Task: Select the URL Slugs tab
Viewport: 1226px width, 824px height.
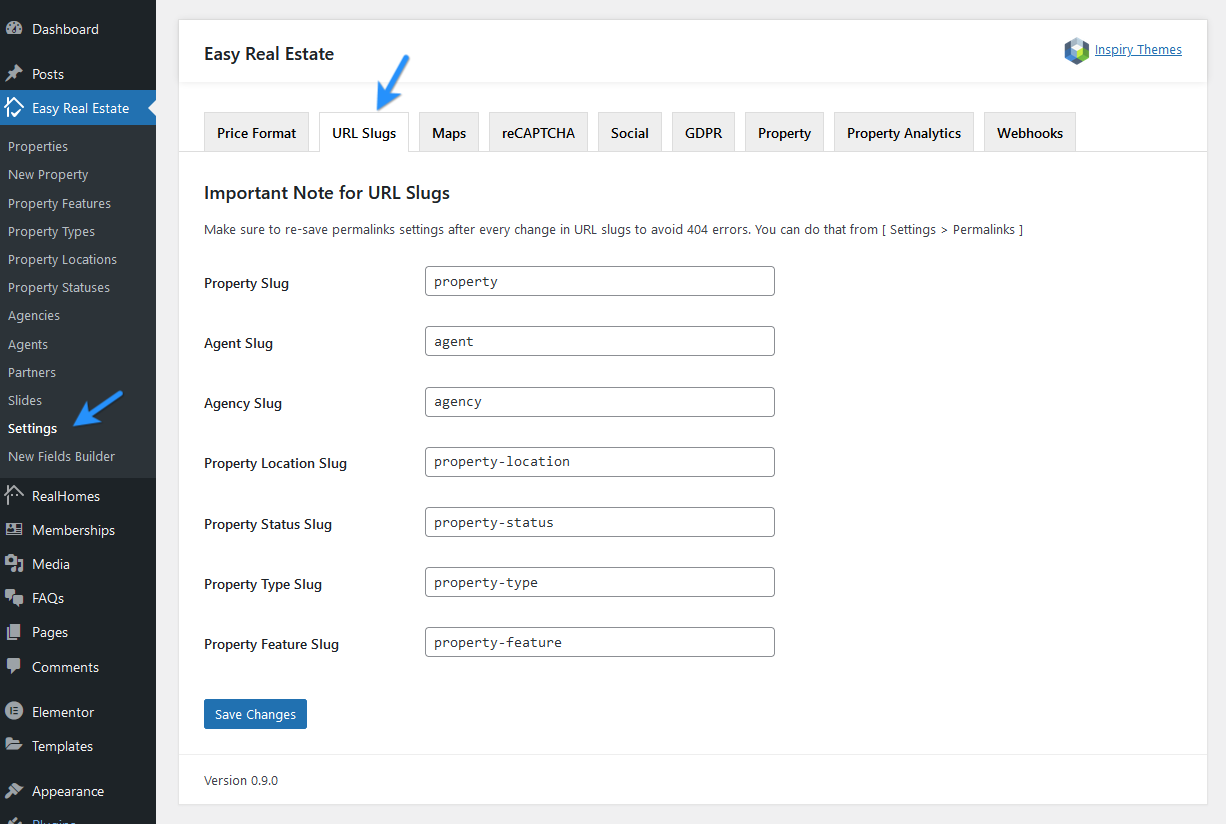Action: tap(364, 133)
